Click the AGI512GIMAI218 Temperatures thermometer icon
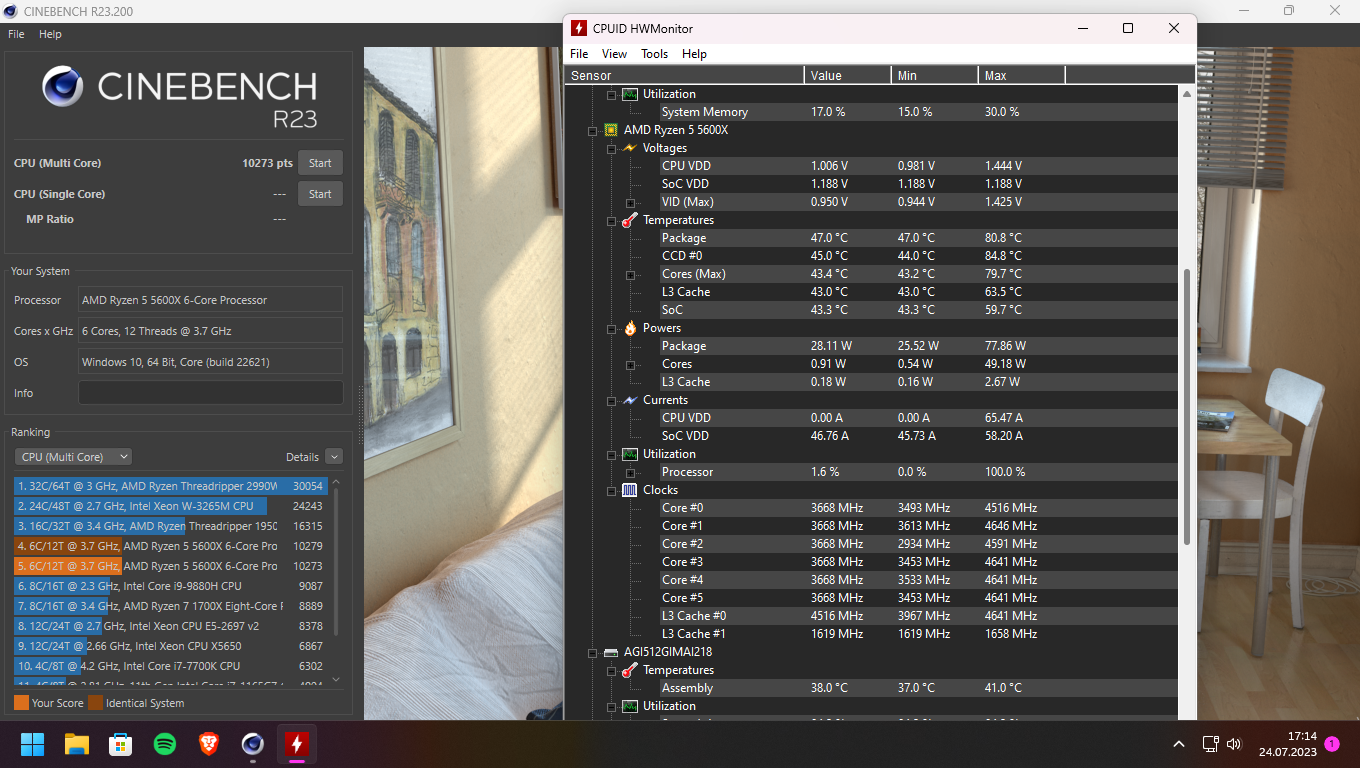The width and height of the screenshot is (1360, 768). 629,670
